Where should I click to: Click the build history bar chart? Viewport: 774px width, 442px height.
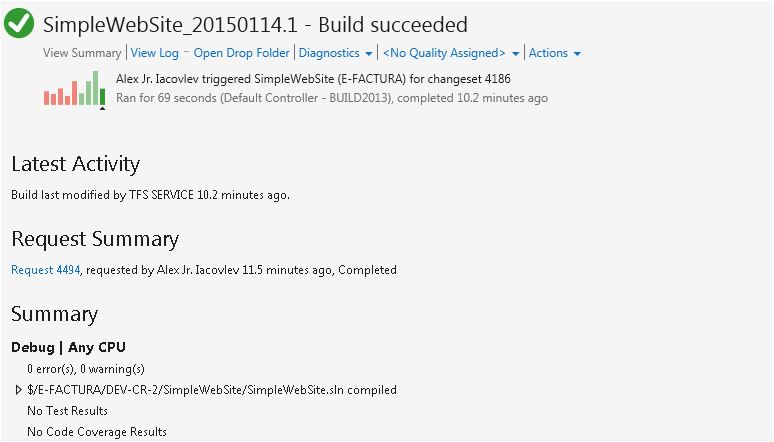point(75,88)
